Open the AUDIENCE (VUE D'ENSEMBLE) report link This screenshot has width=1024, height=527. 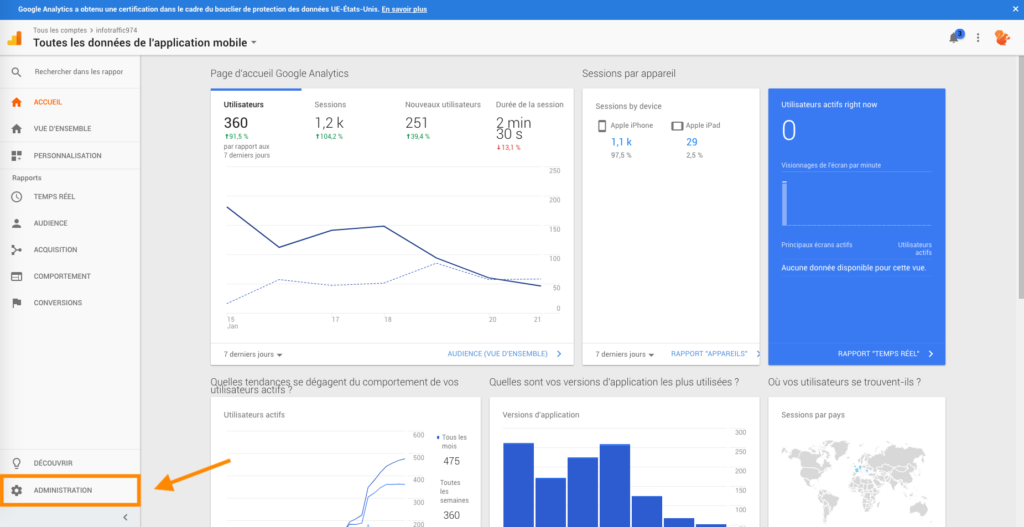tap(504, 354)
